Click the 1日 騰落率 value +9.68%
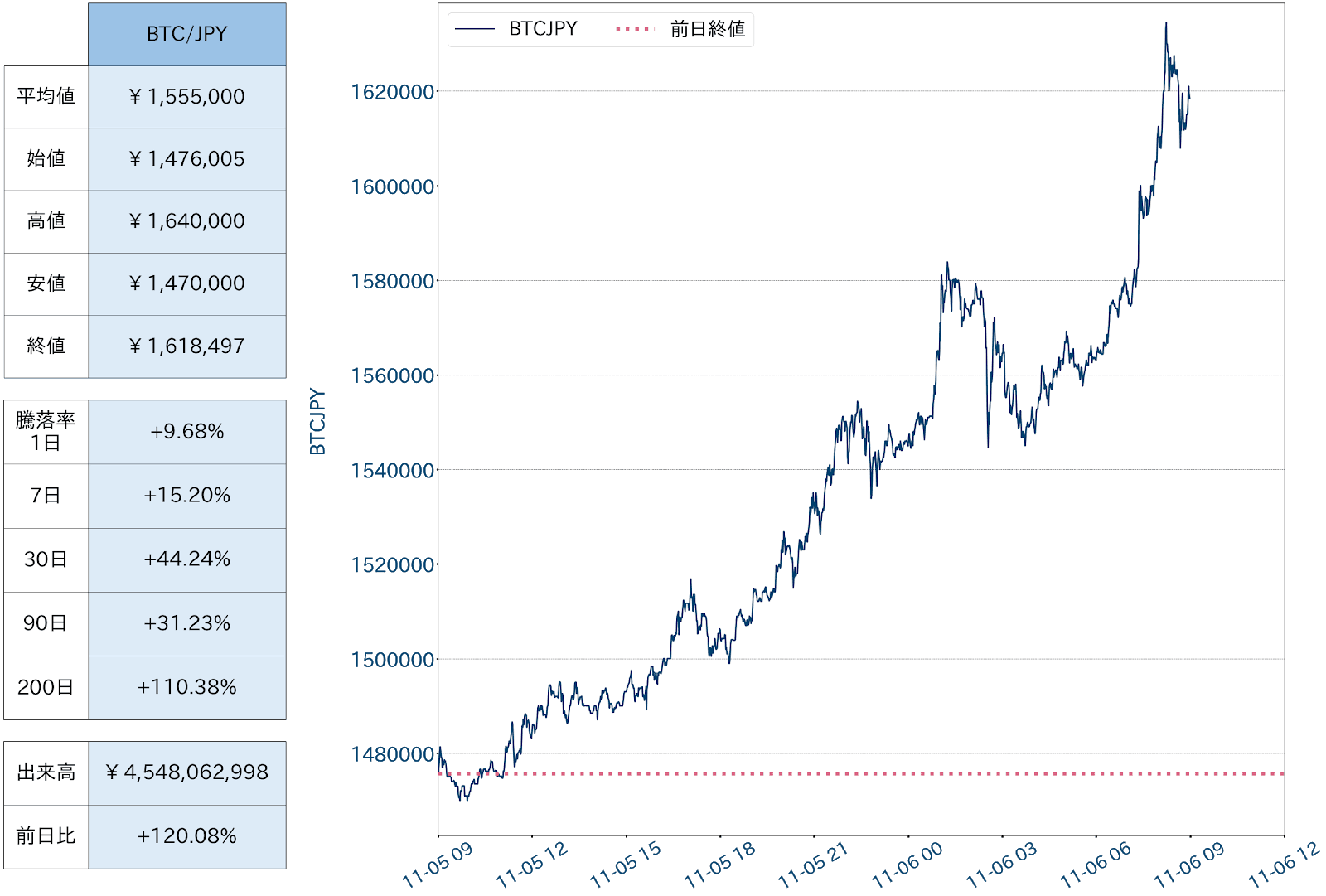 [x=186, y=432]
